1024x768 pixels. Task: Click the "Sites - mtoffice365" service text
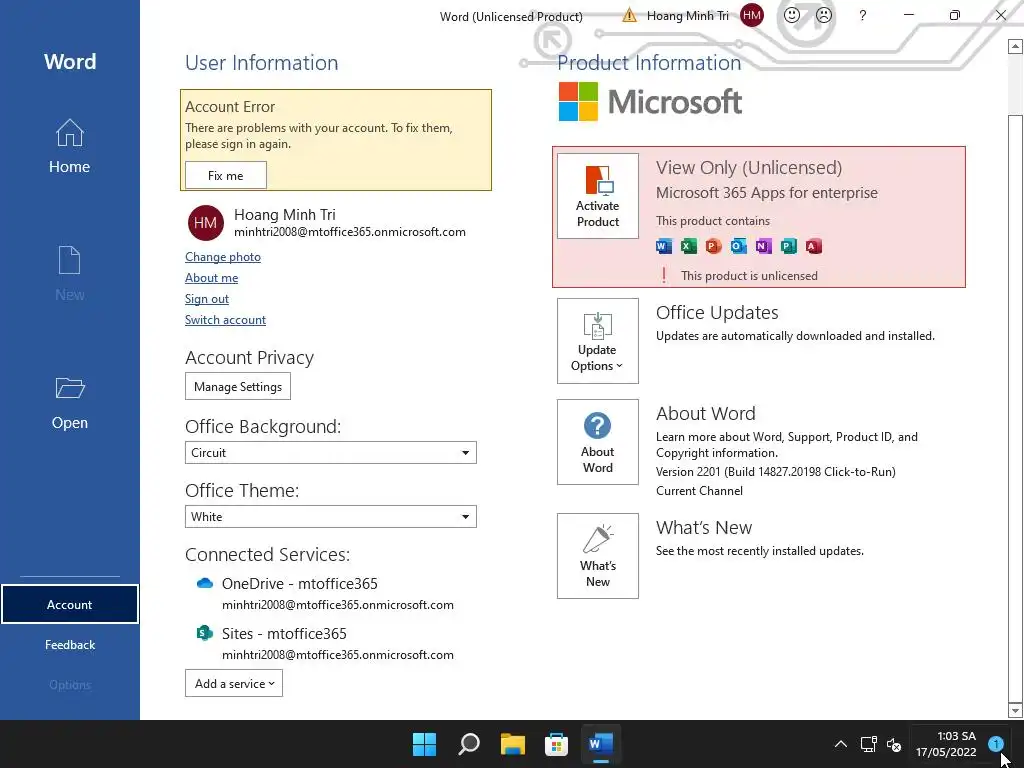click(x=284, y=633)
